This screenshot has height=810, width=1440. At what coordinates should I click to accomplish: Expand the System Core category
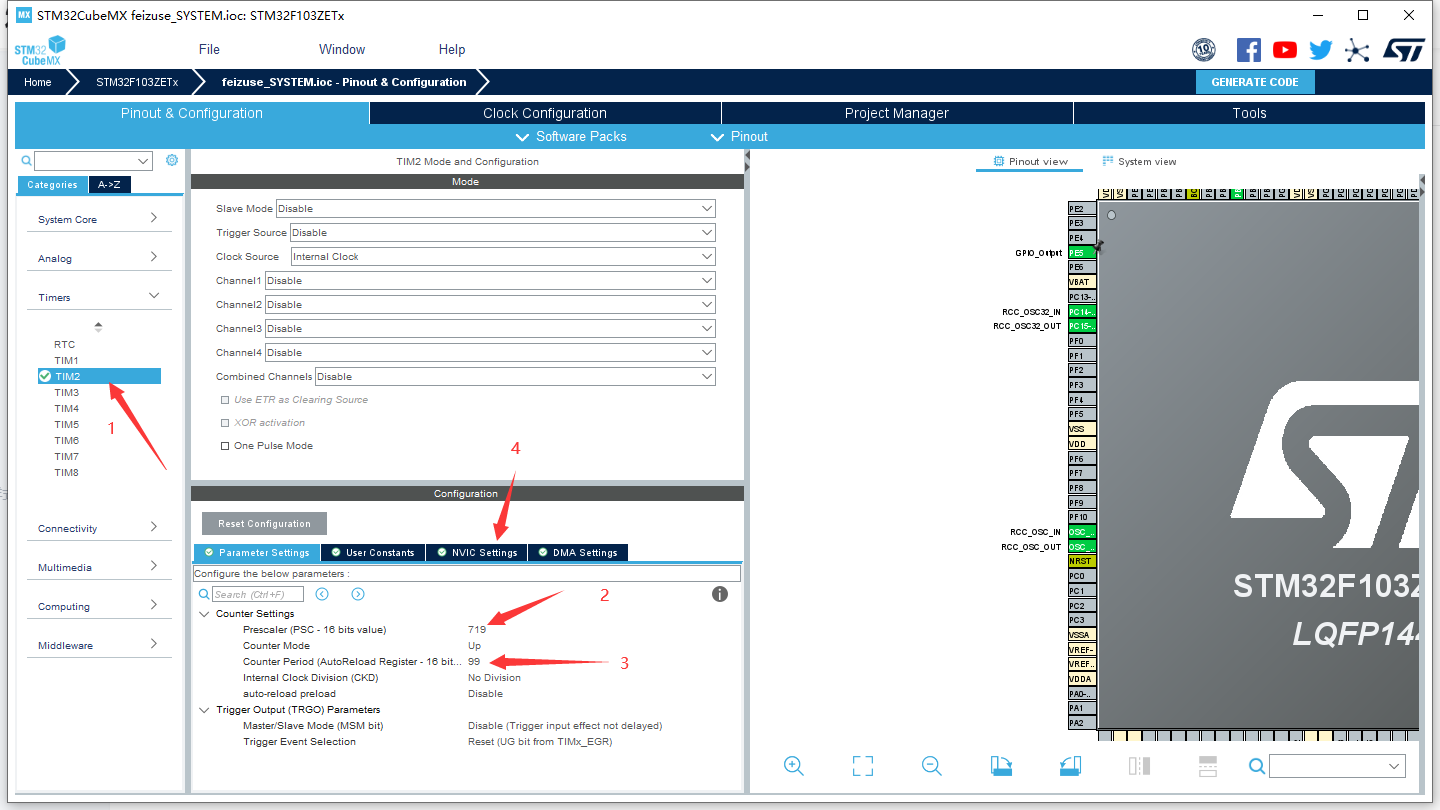click(98, 219)
